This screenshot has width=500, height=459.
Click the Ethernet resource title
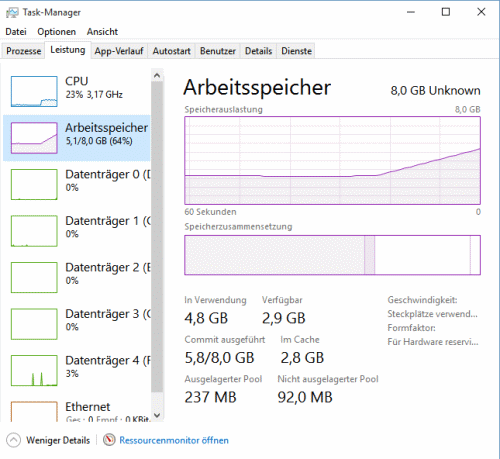(x=88, y=407)
